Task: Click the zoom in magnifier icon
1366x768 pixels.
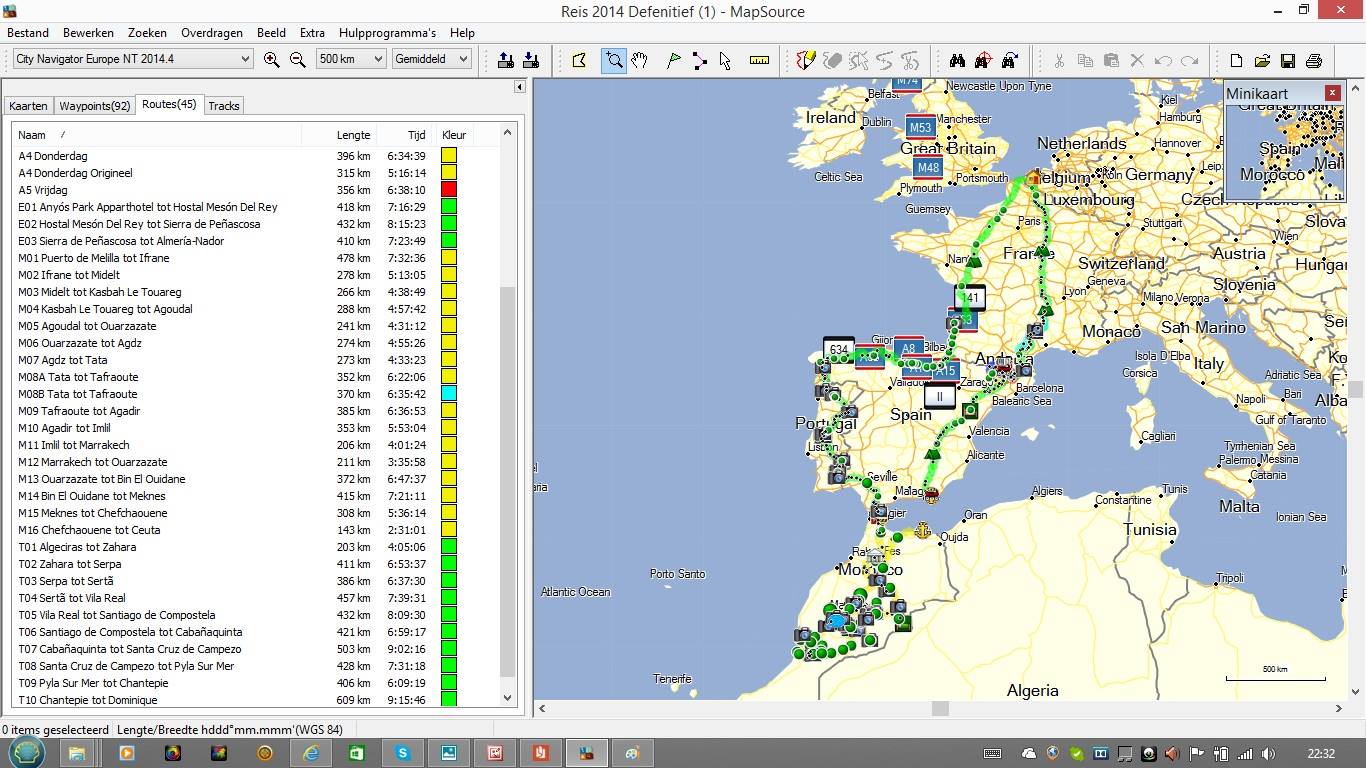Action: 271,60
